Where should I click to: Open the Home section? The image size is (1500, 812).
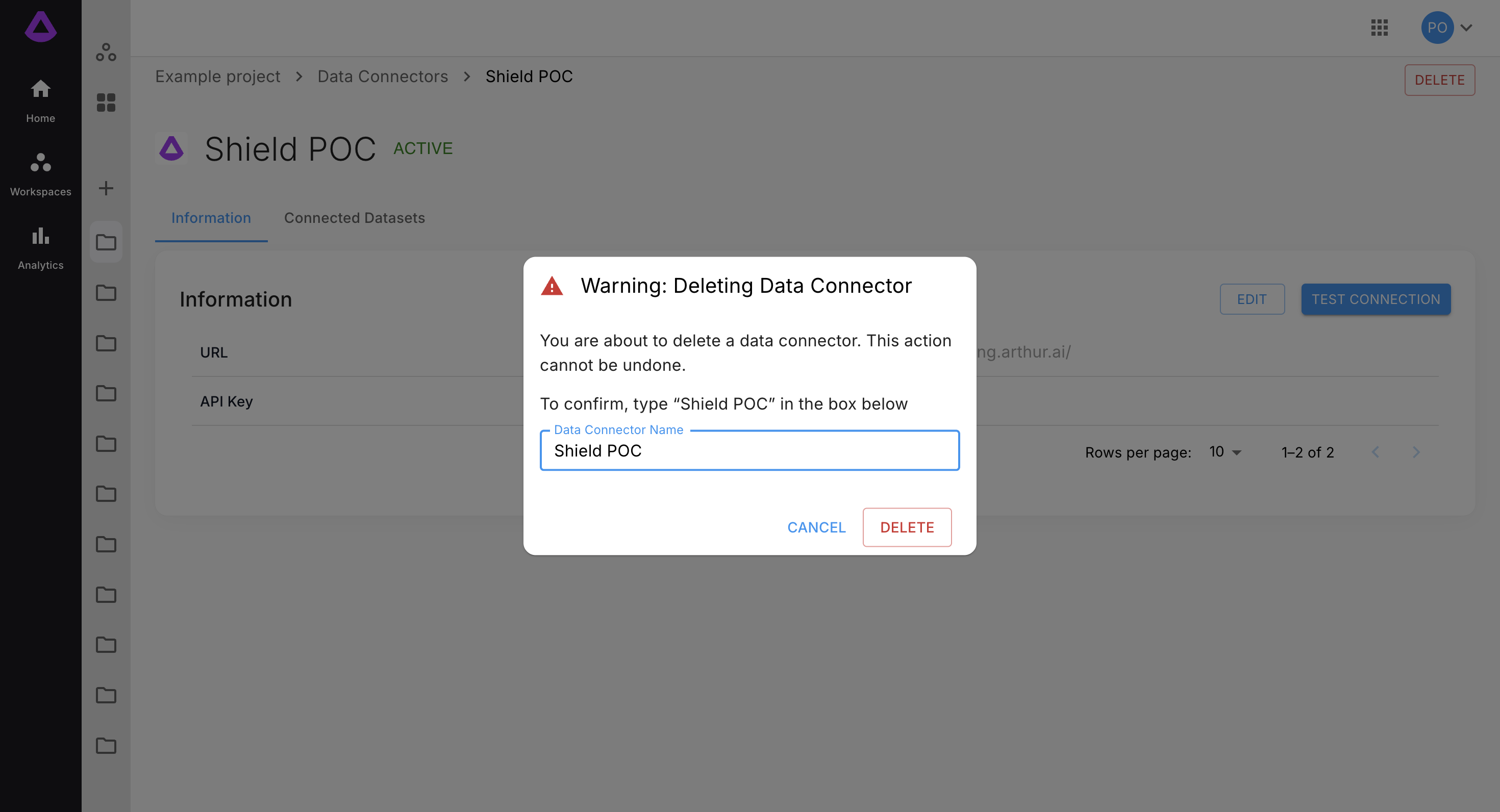[x=41, y=102]
